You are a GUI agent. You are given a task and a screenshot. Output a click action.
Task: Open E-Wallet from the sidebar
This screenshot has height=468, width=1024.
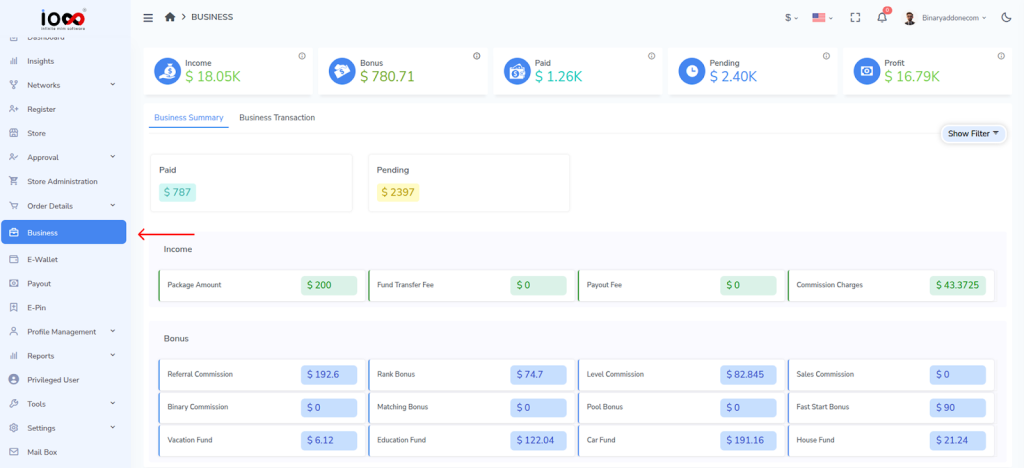(x=43, y=259)
